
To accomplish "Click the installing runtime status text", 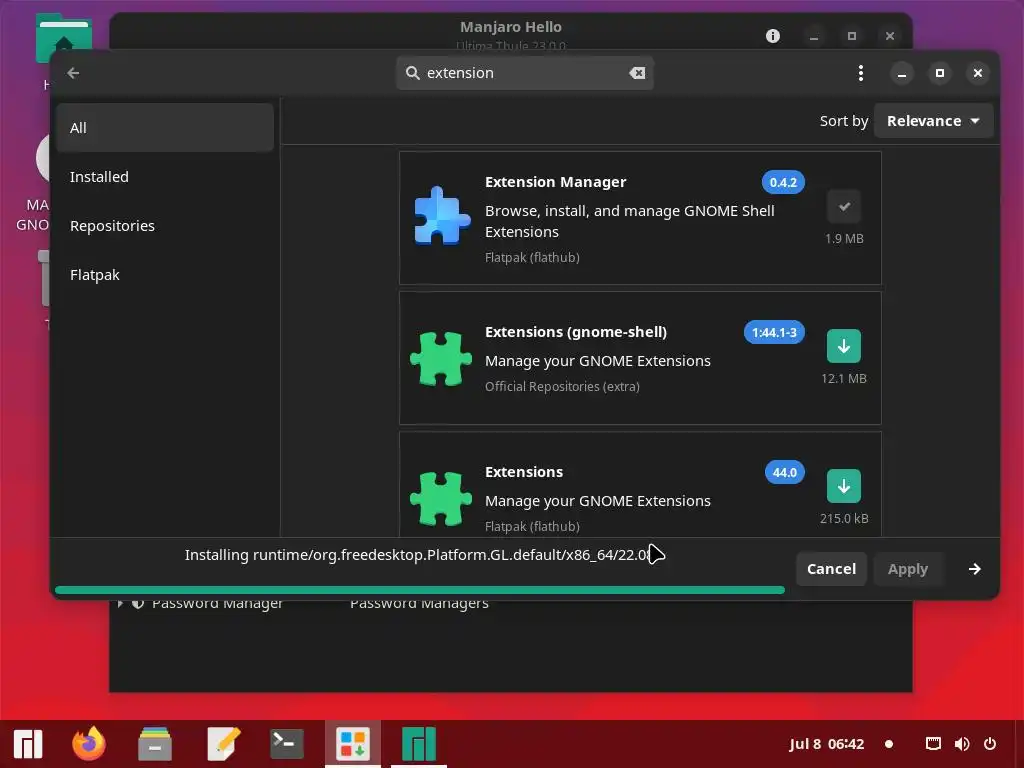I will tap(418, 555).
